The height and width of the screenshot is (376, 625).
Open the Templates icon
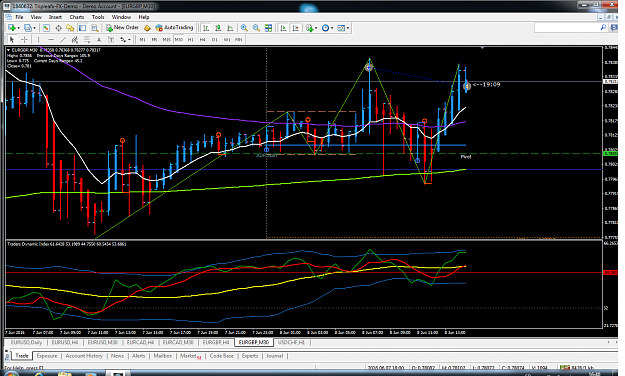click(341, 28)
